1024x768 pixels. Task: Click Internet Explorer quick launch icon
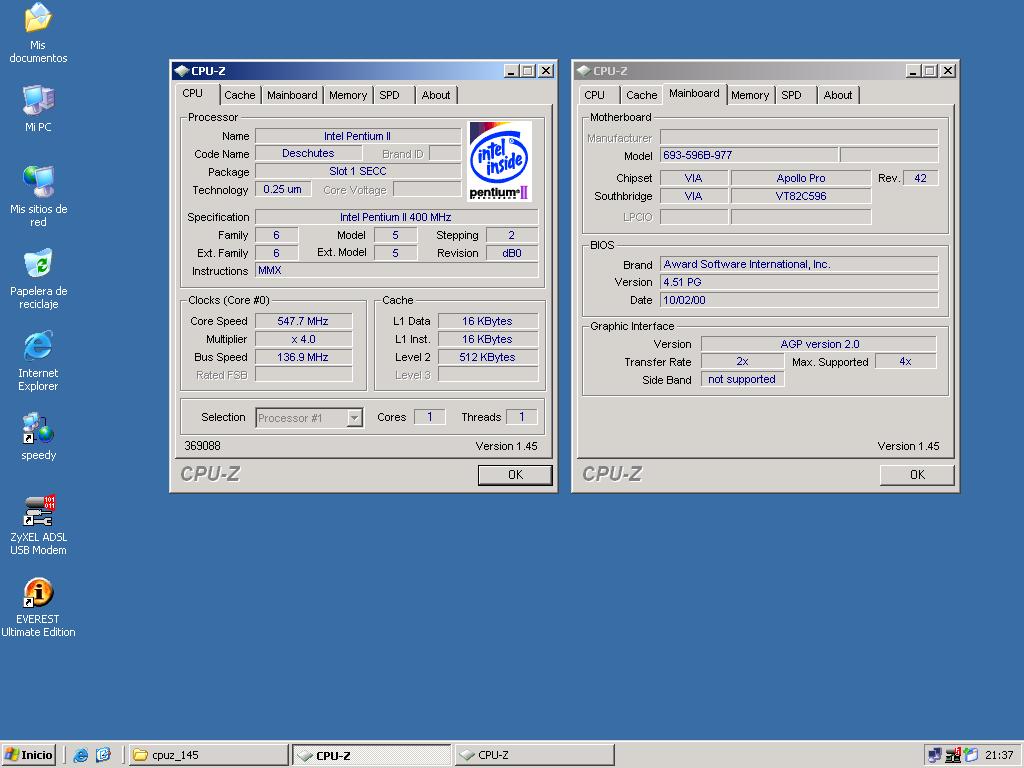(x=81, y=755)
